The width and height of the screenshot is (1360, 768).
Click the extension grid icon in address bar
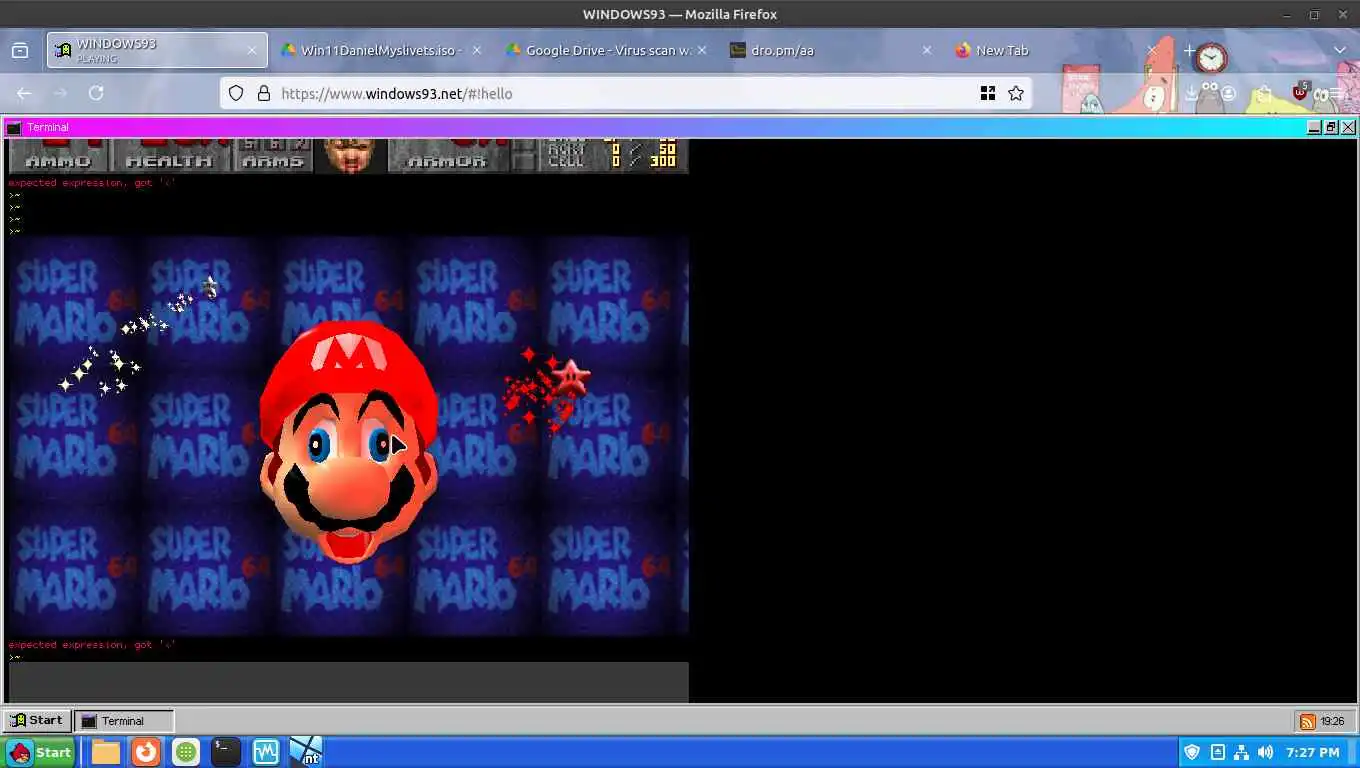(x=988, y=93)
